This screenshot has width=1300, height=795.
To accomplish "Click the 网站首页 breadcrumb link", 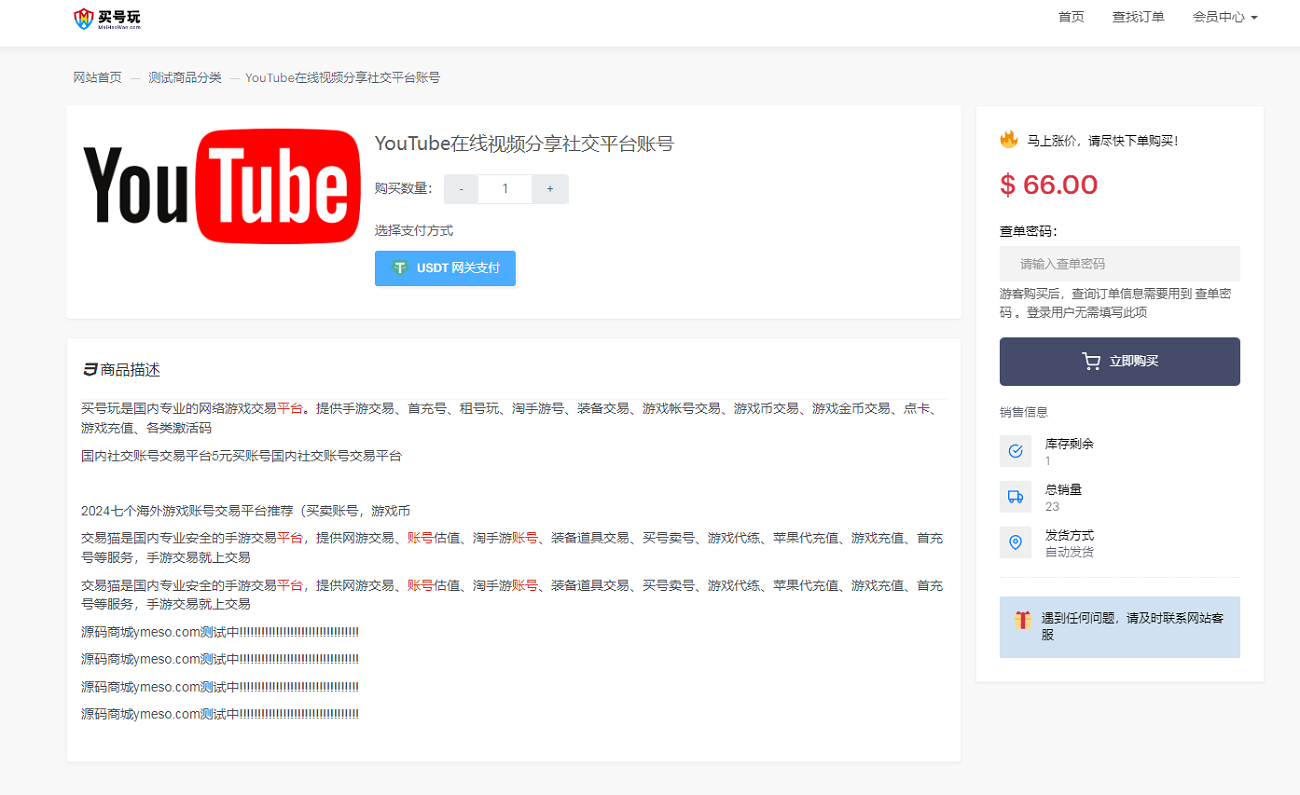I will coord(97,77).
